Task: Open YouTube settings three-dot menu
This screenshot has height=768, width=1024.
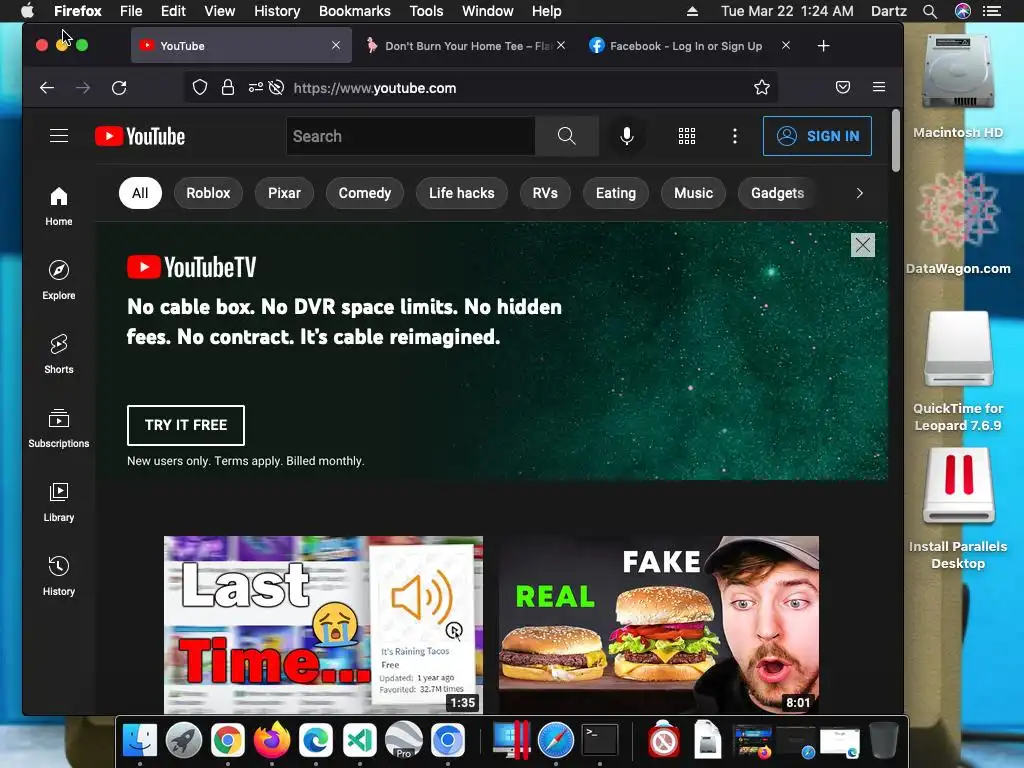Action: (735, 136)
